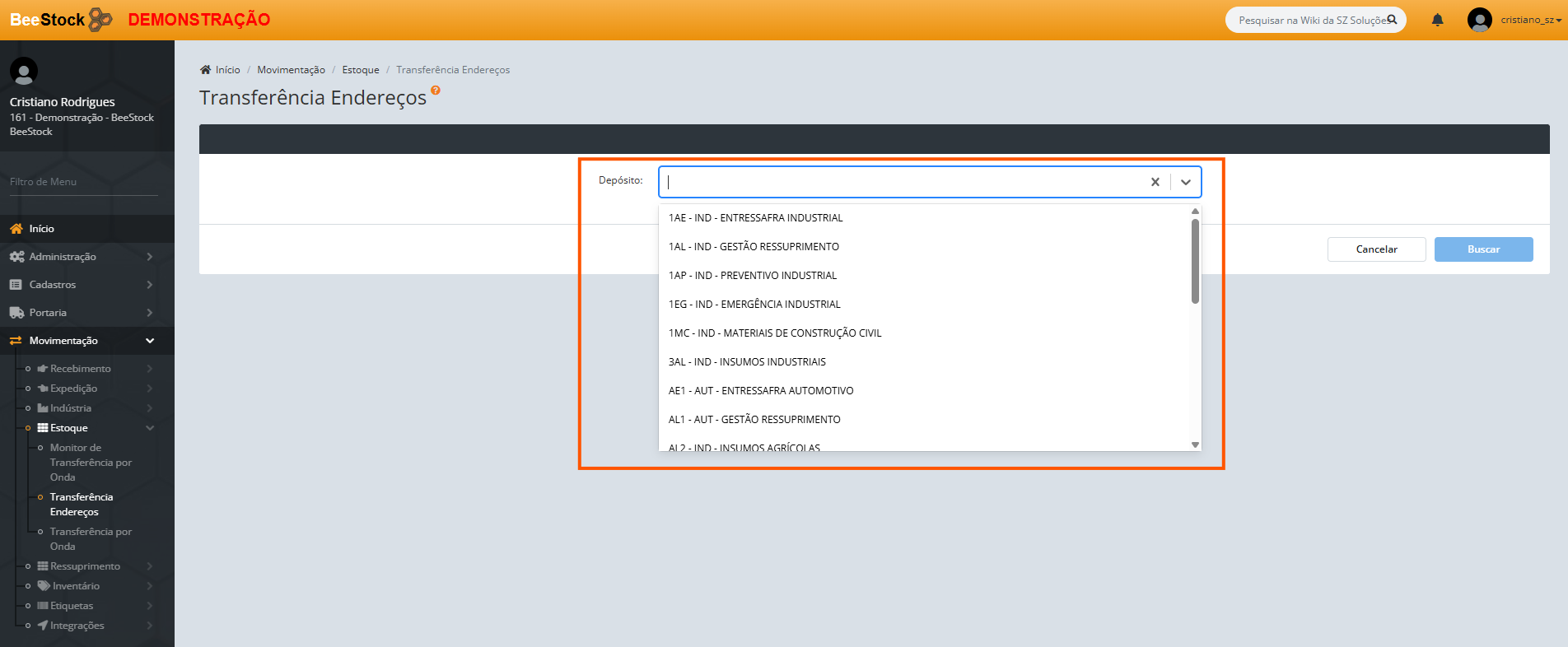This screenshot has width=1568, height=647.
Task: Click the user avatar in top bar
Action: [x=1479, y=20]
